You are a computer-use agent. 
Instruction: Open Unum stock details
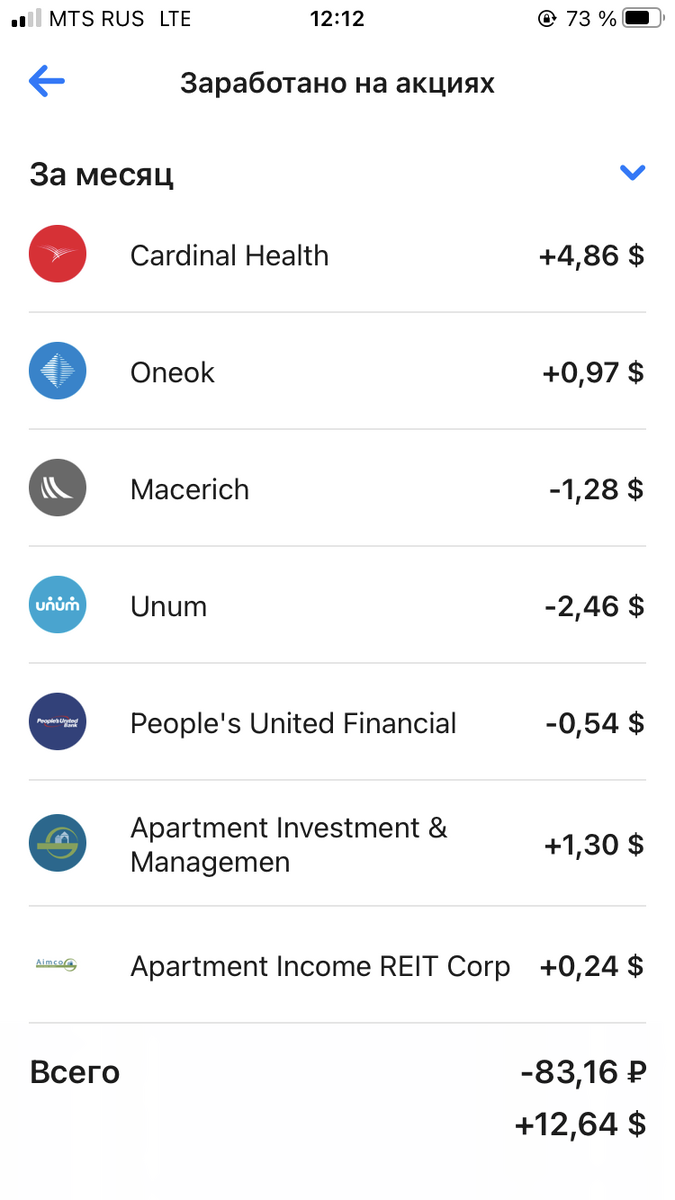click(x=337, y=605)
